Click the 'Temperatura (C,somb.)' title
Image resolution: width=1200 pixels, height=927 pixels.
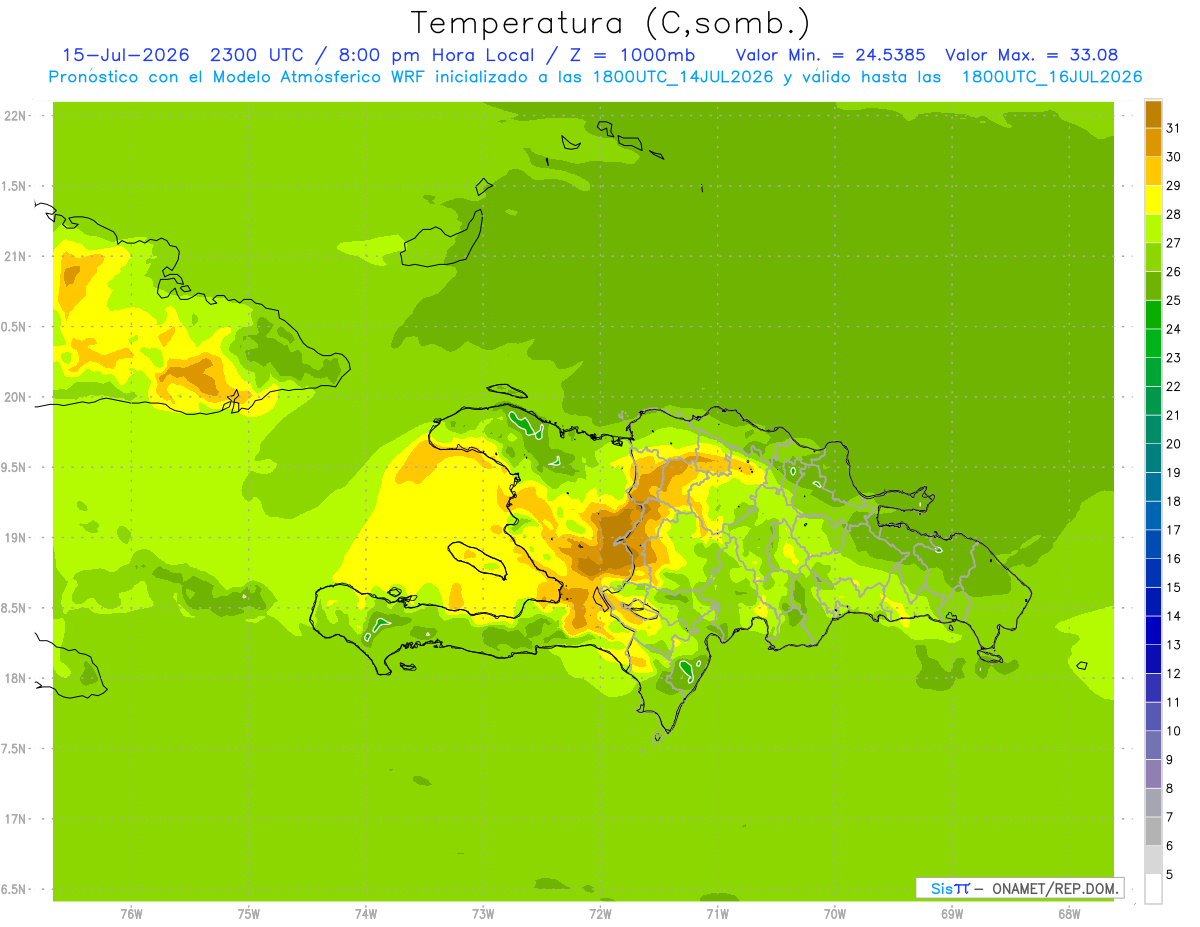point(611,24)
